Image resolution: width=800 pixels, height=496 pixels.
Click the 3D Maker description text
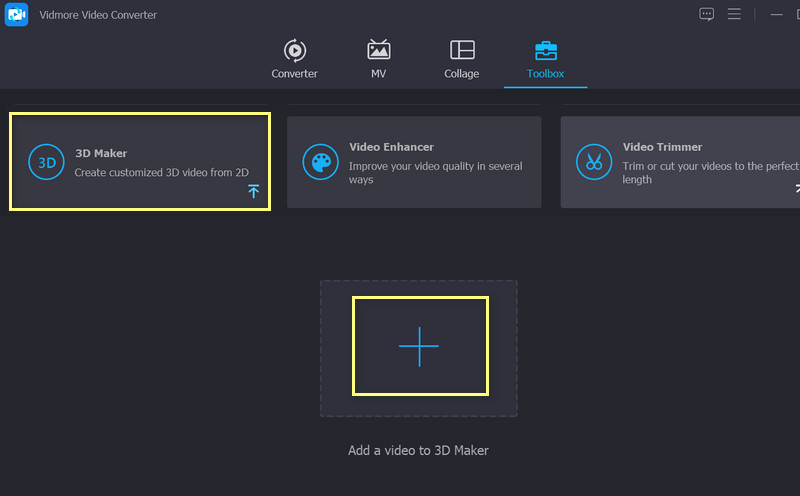click(161, 173)
